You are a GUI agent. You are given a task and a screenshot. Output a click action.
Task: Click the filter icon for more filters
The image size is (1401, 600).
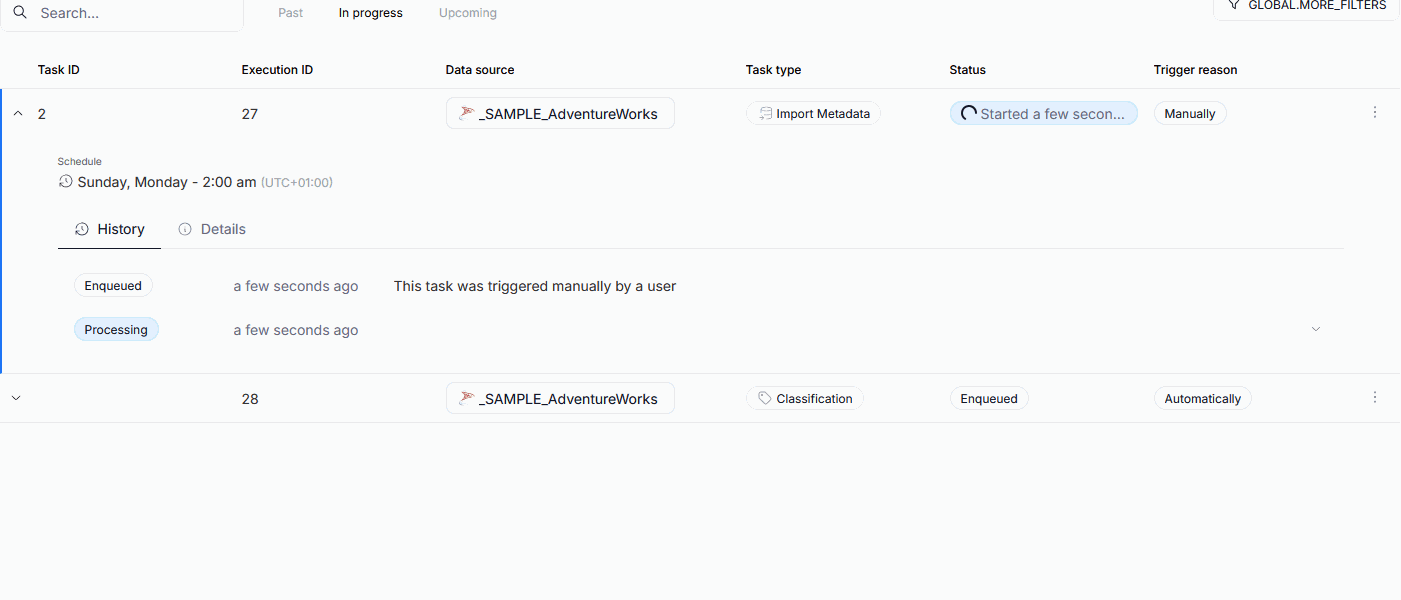(x=1234, y=5)
